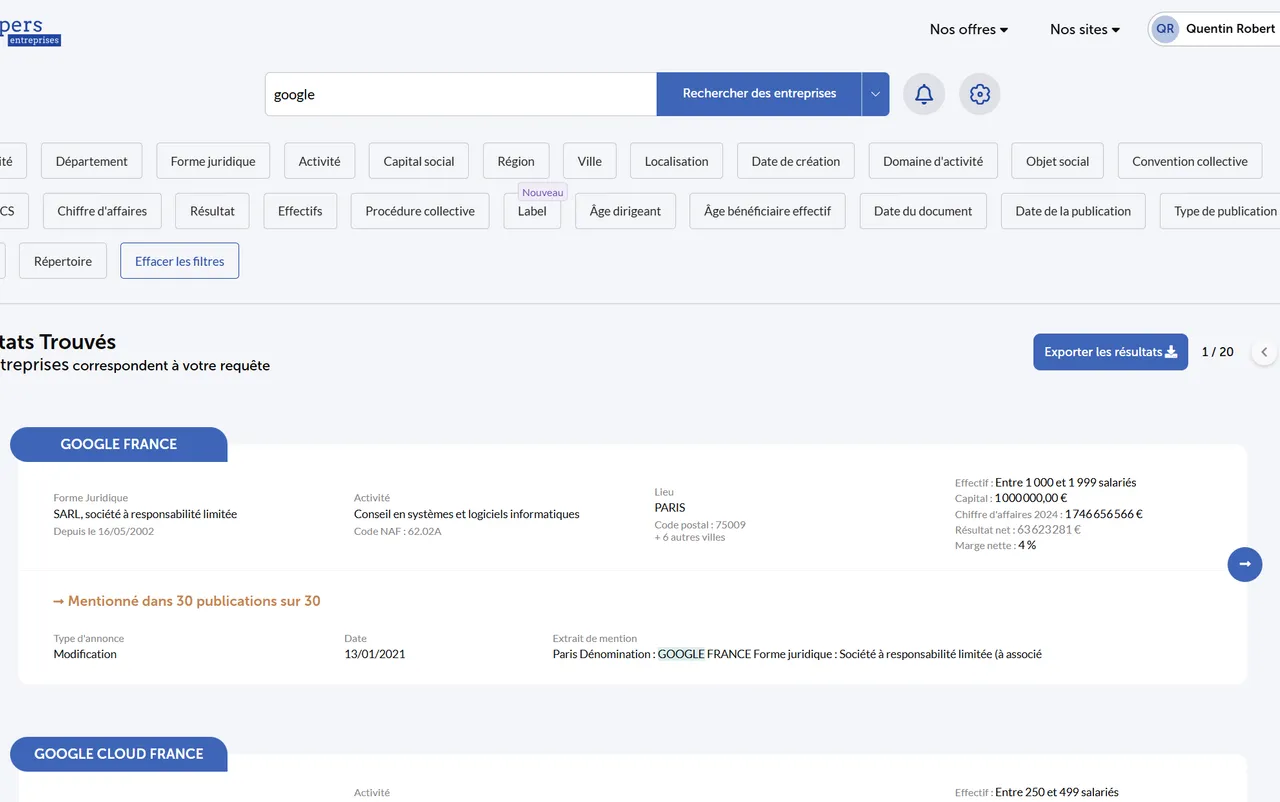Click 'Mentionné dans 30 publications sur 30'
The width and height of the screenshot is (1280, 802).
[187, 601]
